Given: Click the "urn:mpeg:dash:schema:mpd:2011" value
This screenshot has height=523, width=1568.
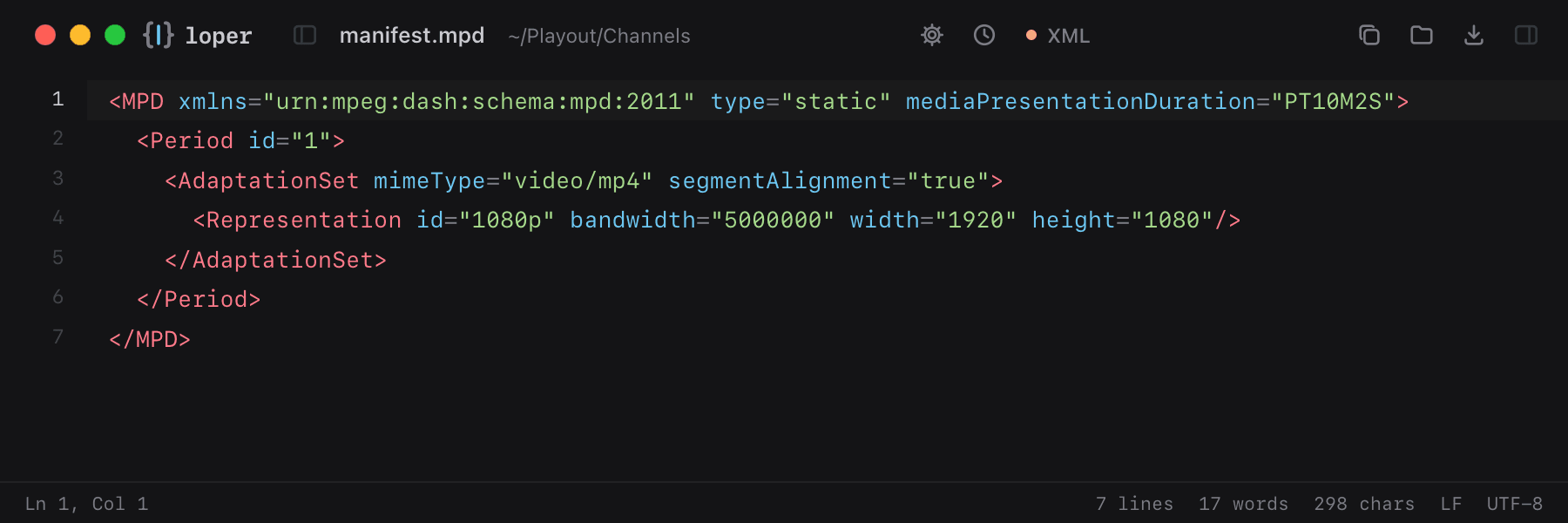Looking at the screenshot, I should [x=479, y=102].
